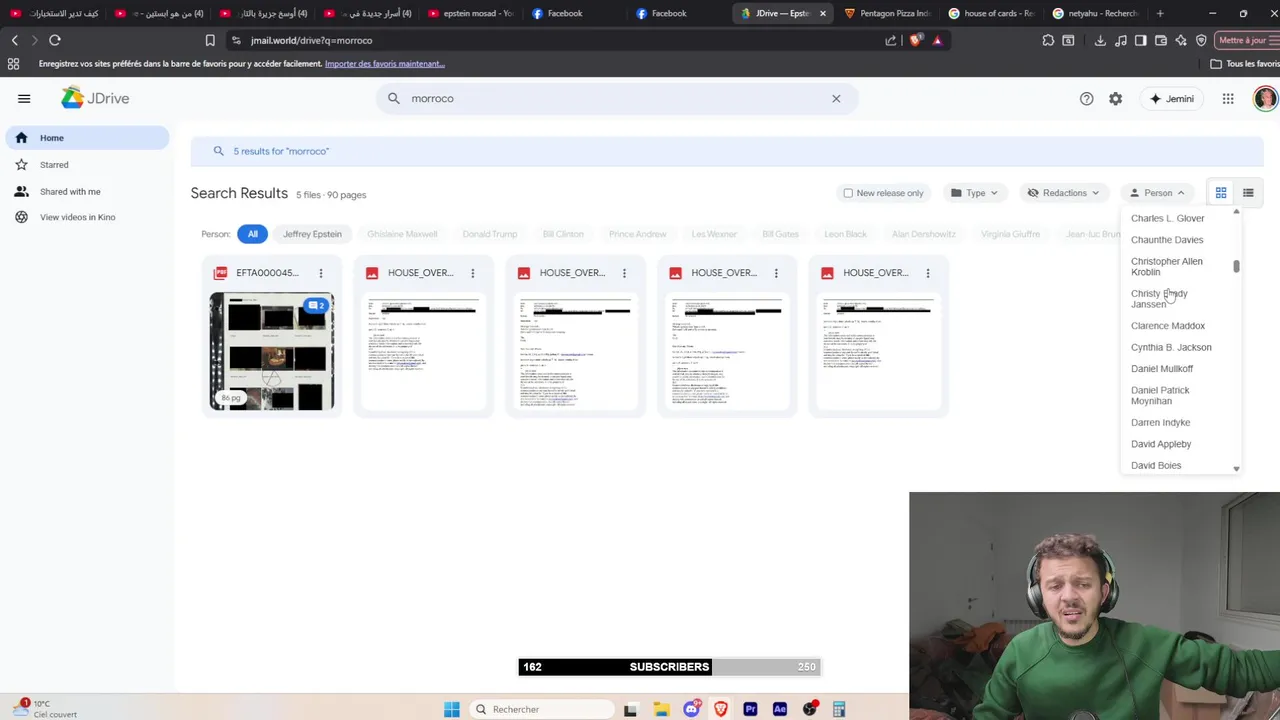Image resolution: width=1280 pixels, height=720 pixels.
Task: Filter by Leon Black chip
Action: coord(845,234)
